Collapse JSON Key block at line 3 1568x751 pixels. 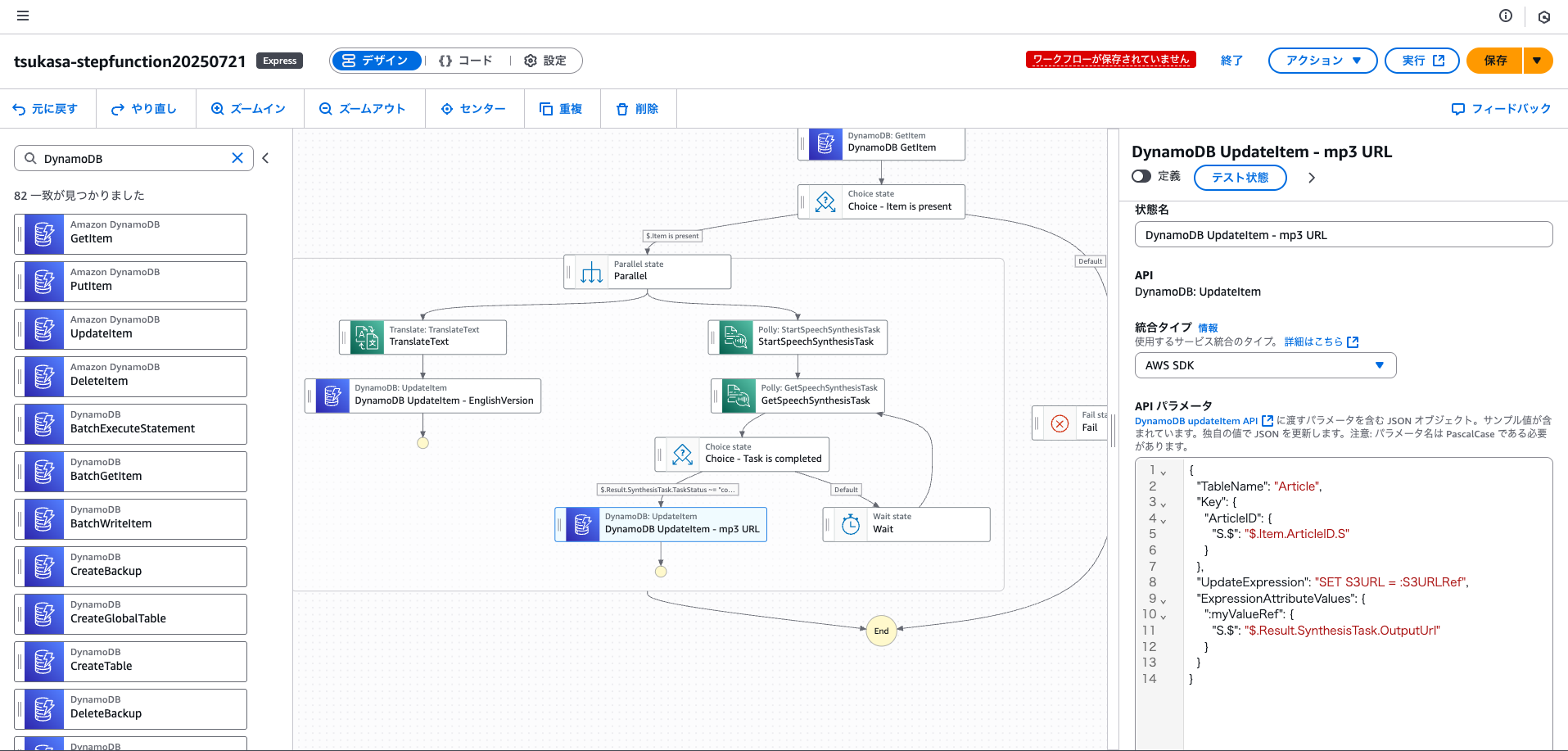click(x=1163, y=504)
